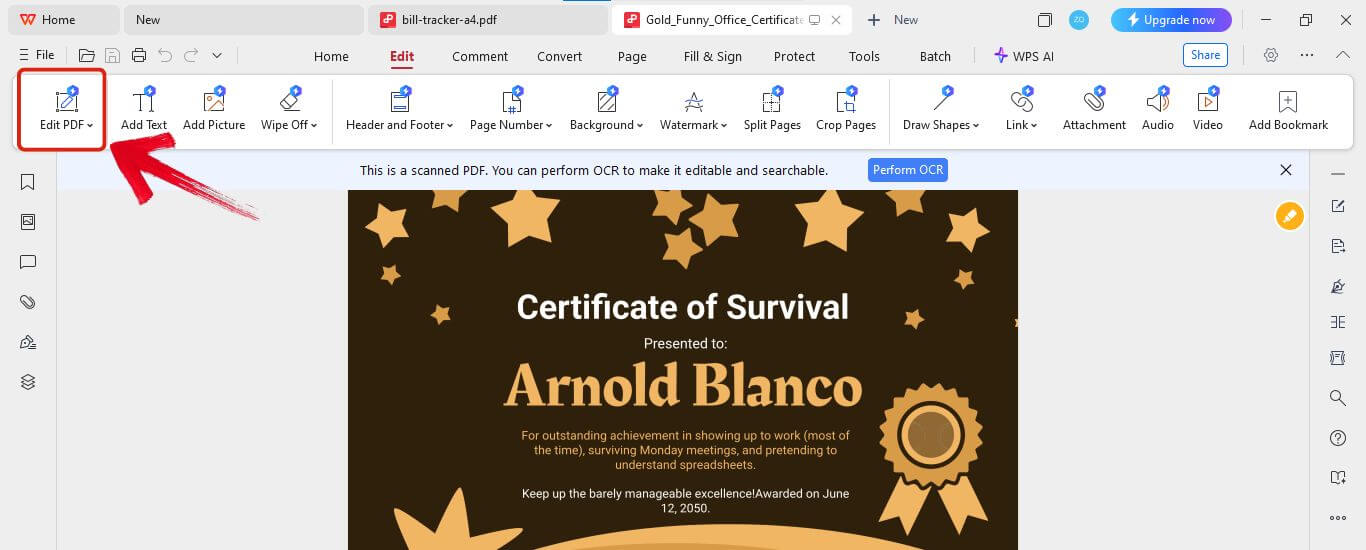Screen dimensions: 1366x550
Task: Expand the Watermark dropdown arrow
Action: coord(725,126)
